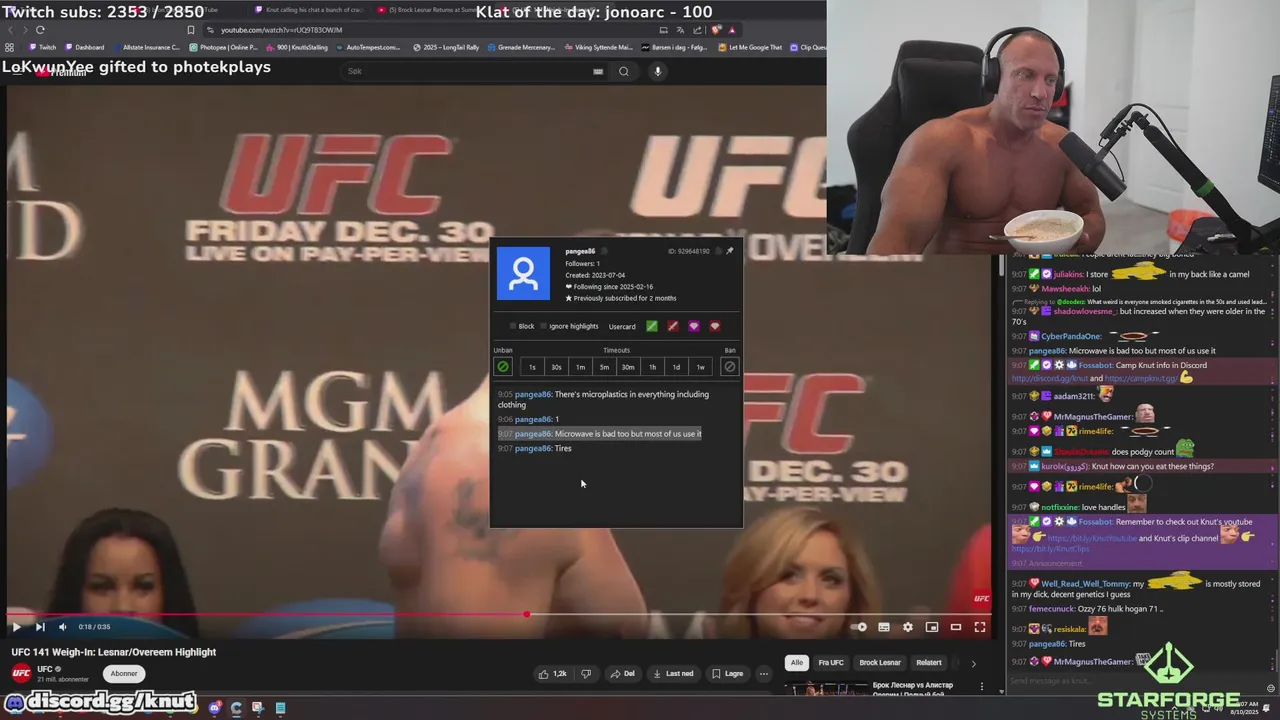Ban pangea86 with the ban icon
The image size is (1280, 720).
pyautogui.click(x=730, y=367)
